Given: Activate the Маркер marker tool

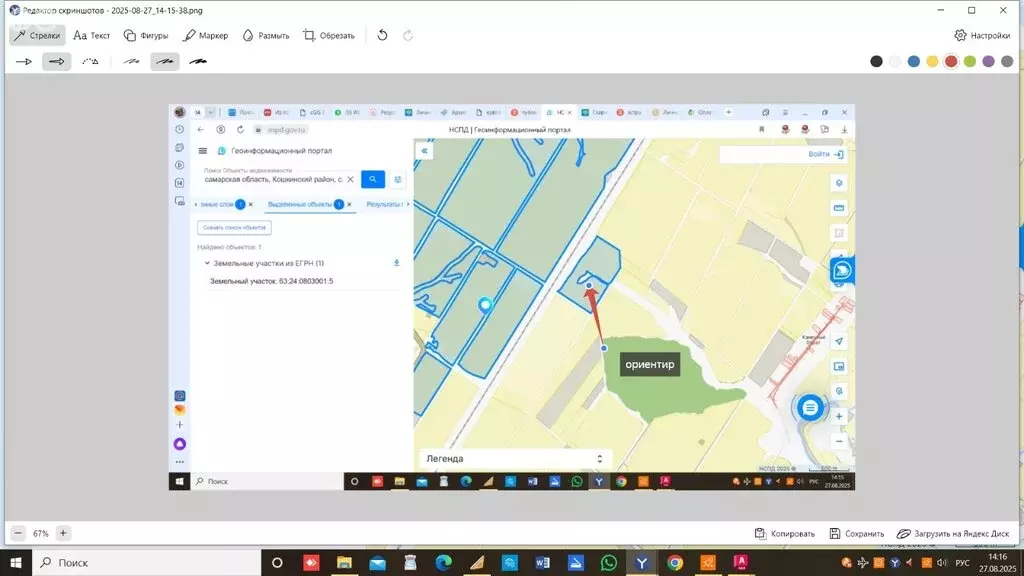Looking at the screenshot, I should pyautogui.click(x=205, y=35).
